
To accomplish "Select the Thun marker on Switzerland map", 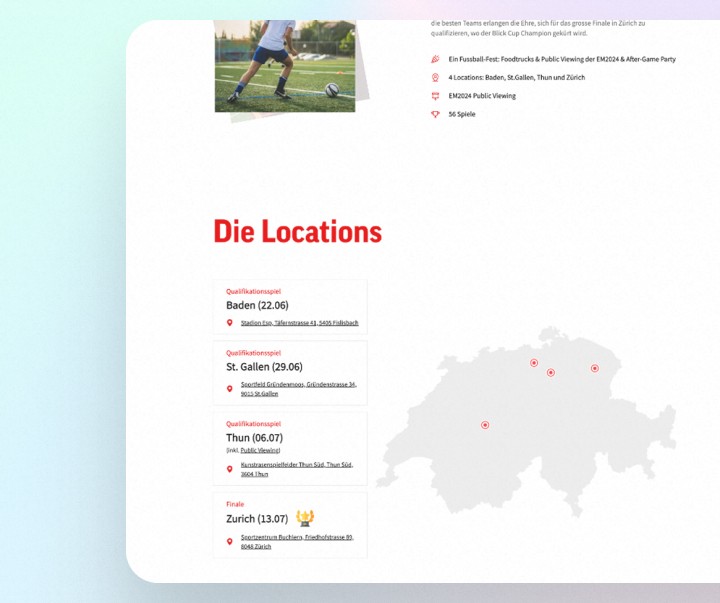I will tap(485, 425).
